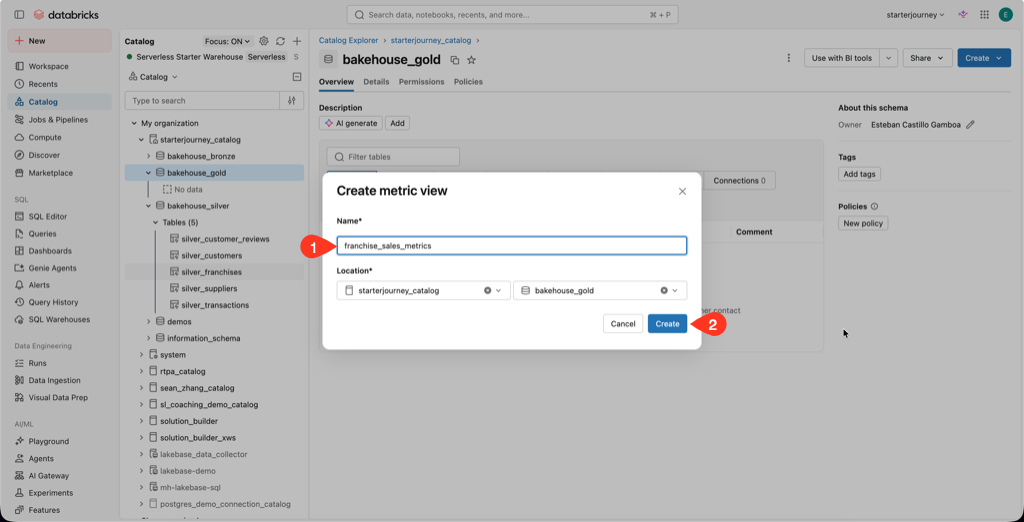
Task: Switch to the Details tab
Action: [x=376, y=82]
